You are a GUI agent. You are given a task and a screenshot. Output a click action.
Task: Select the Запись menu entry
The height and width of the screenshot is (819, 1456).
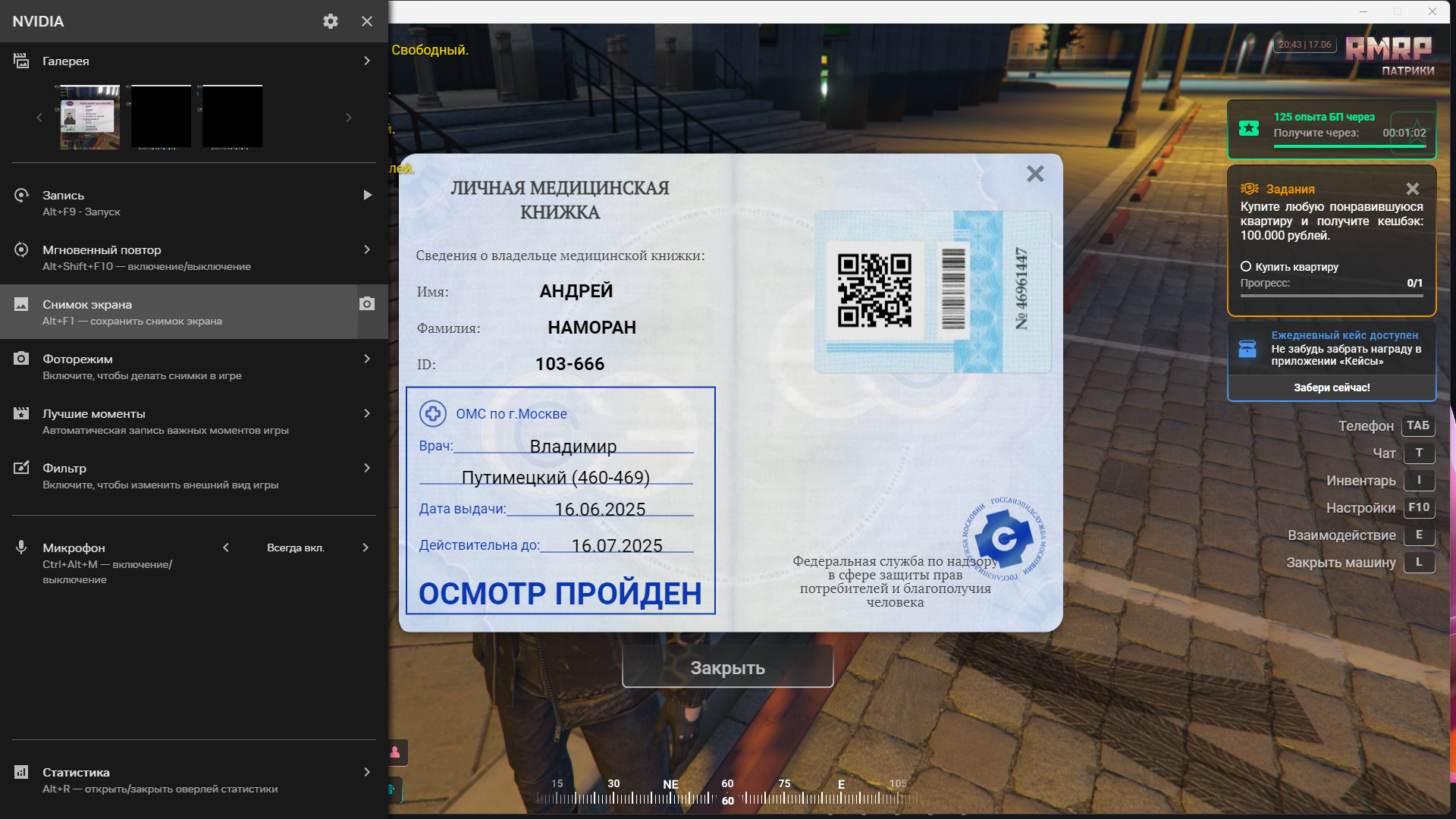194,202
